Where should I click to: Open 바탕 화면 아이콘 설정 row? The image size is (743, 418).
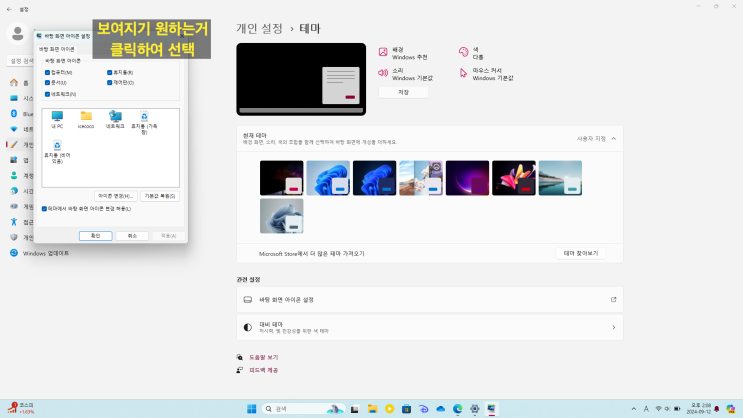(430, 300)
